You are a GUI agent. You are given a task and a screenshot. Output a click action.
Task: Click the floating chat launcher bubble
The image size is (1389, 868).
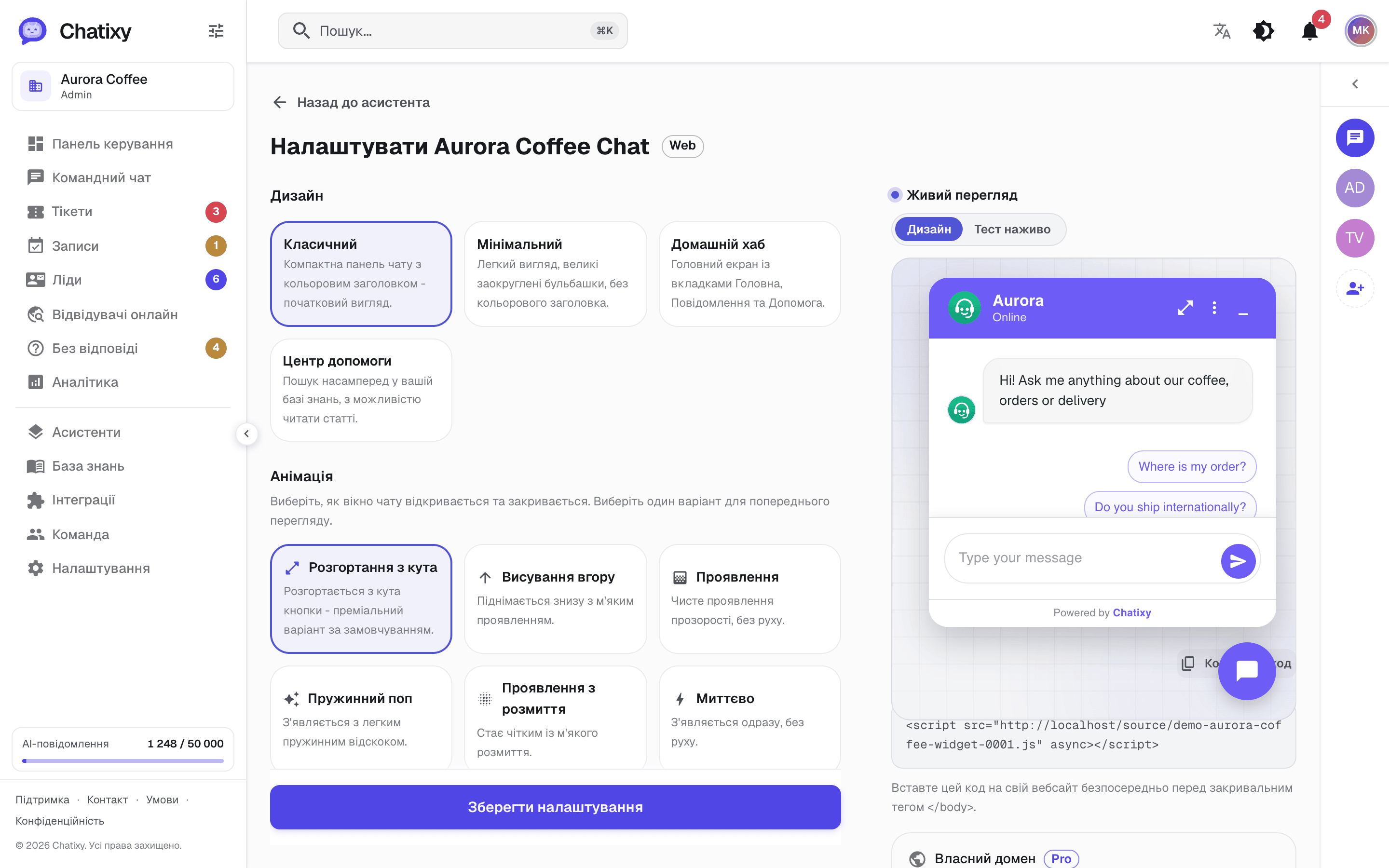[x=1247, y=671]
